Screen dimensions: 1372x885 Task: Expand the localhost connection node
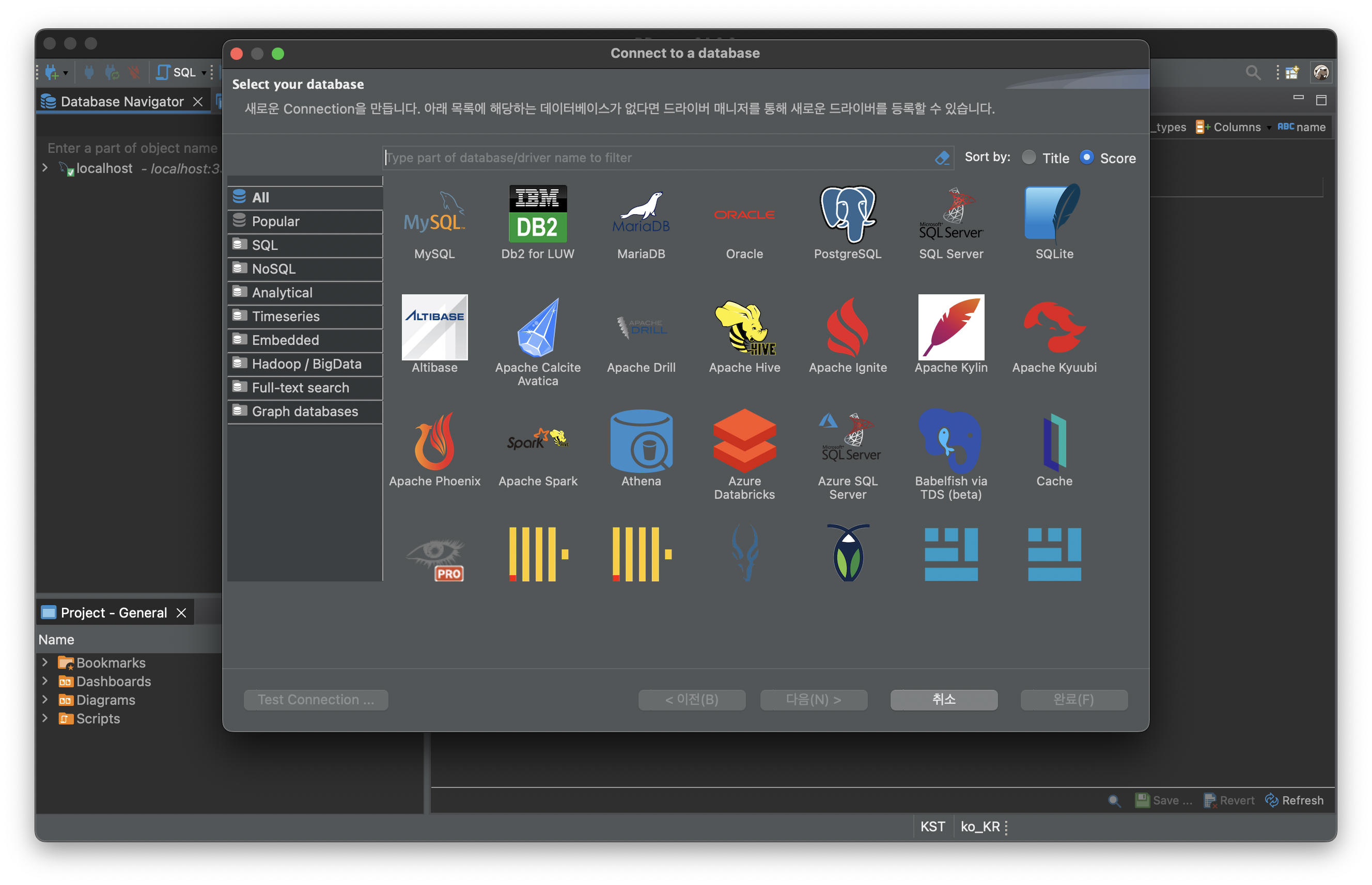click(x=45, y=168)
